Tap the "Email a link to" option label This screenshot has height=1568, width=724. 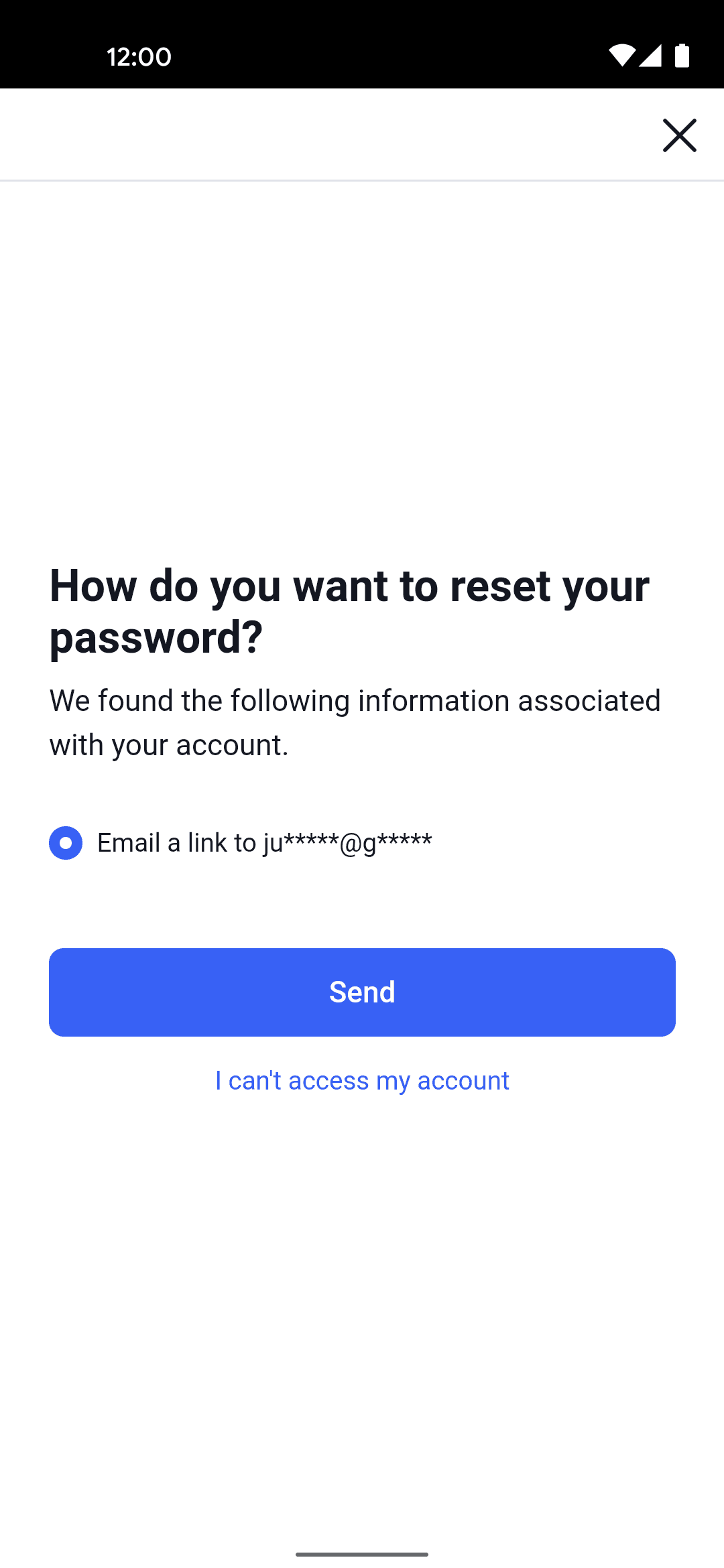(x=177, y=843)
